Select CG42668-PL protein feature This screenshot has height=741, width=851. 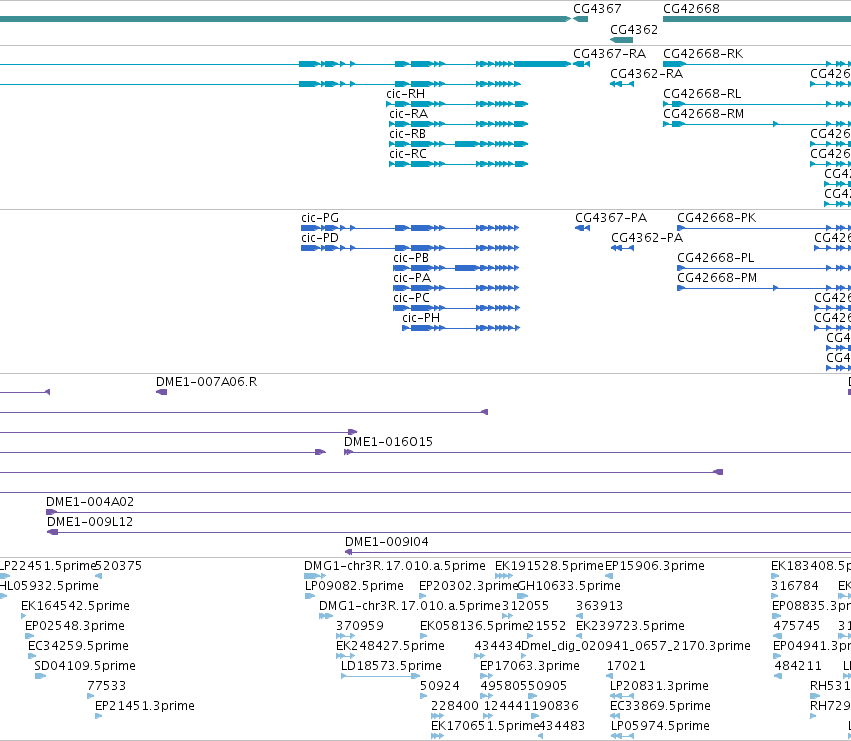tap(764, 268)
